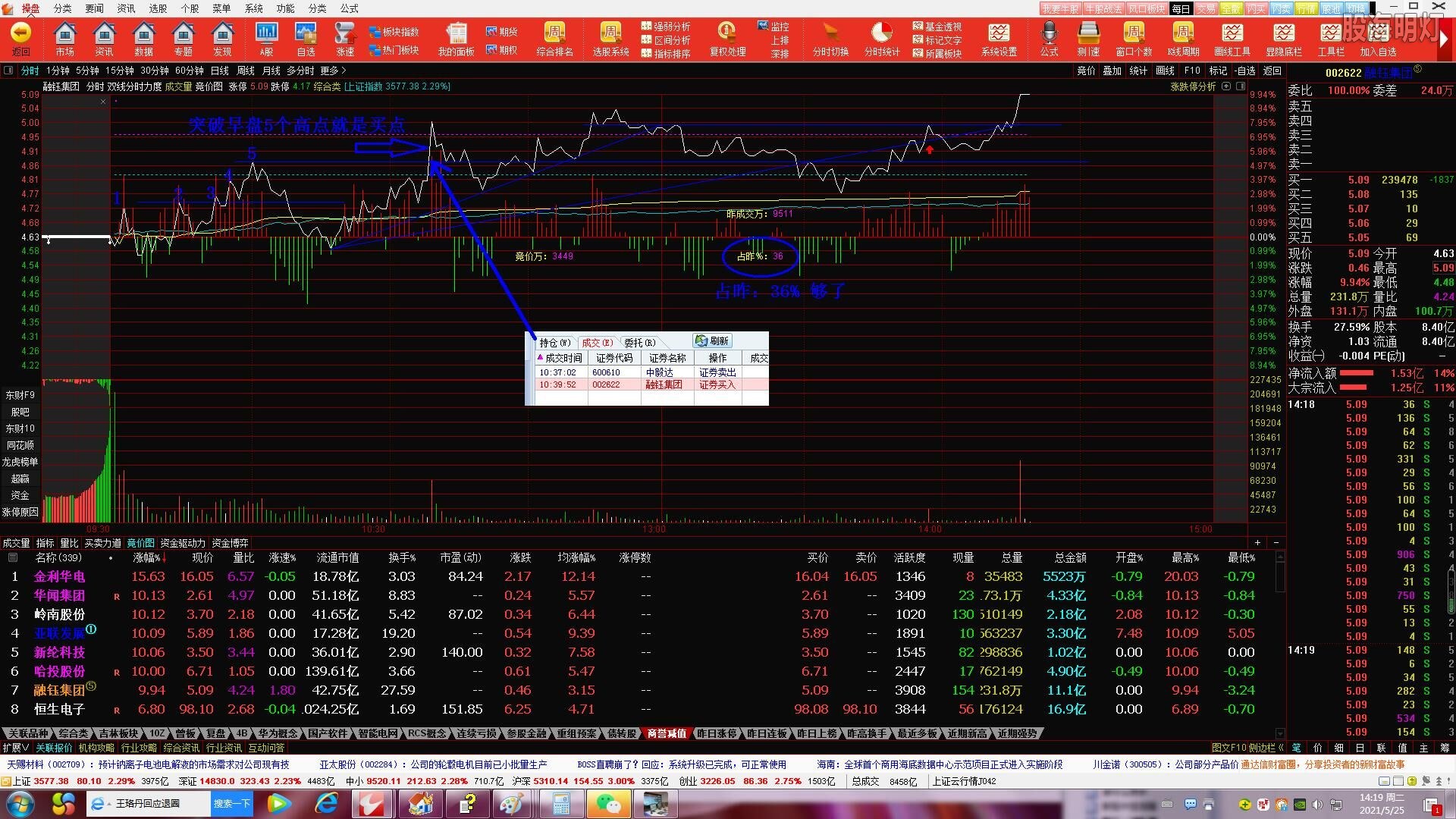Open the Windows Start button
Image resolution: width=1456 pixels, height=819 pixels.
(x=20, y=803)
